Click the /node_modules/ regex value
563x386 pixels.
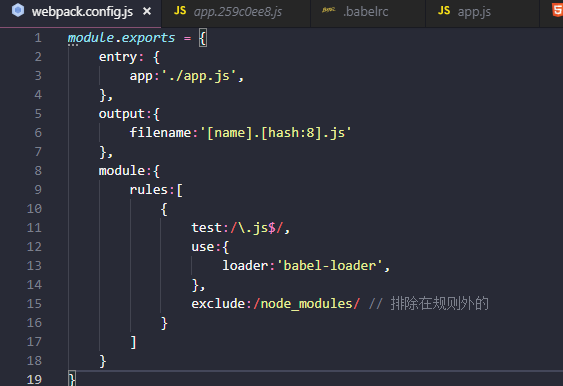(306, 304)
